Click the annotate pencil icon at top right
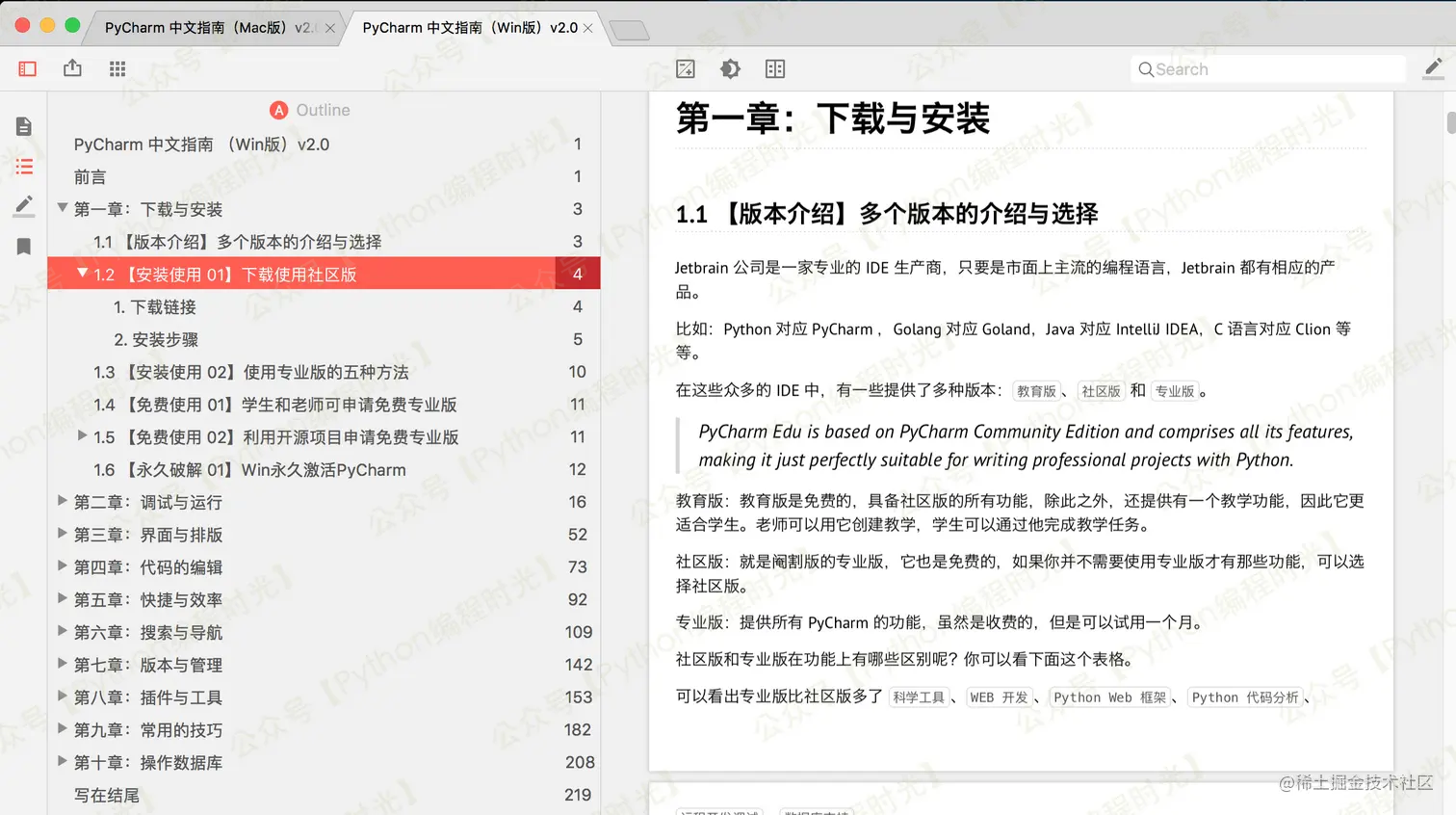 tap(1433, 67)
